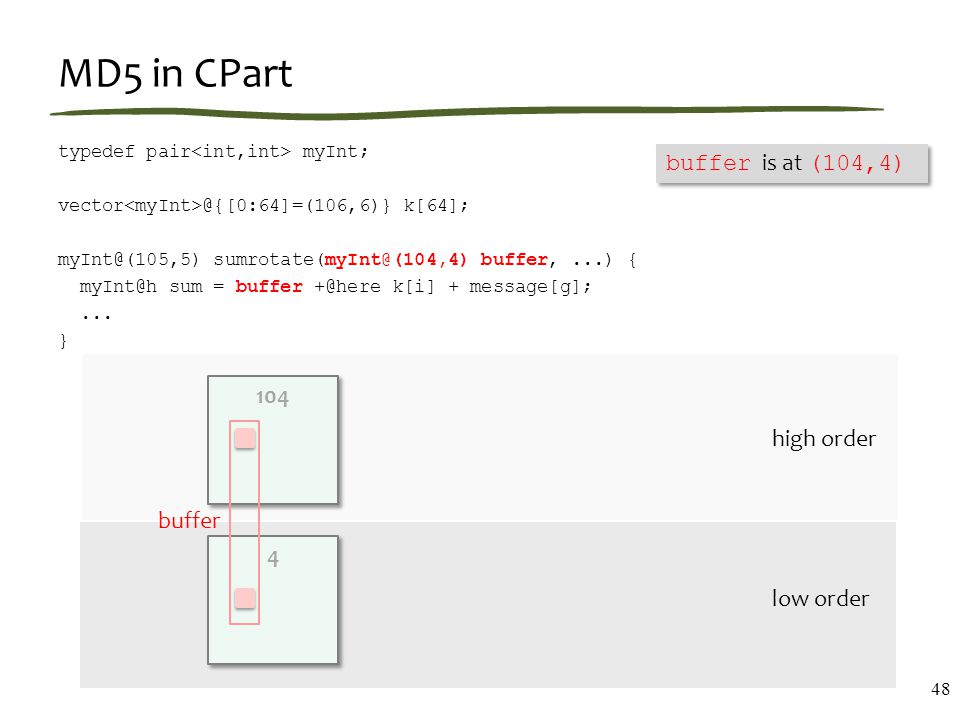Screen dimensions: 960x720
Task: Select the pink square inside box 104
Action: click(x=245, y=438)
